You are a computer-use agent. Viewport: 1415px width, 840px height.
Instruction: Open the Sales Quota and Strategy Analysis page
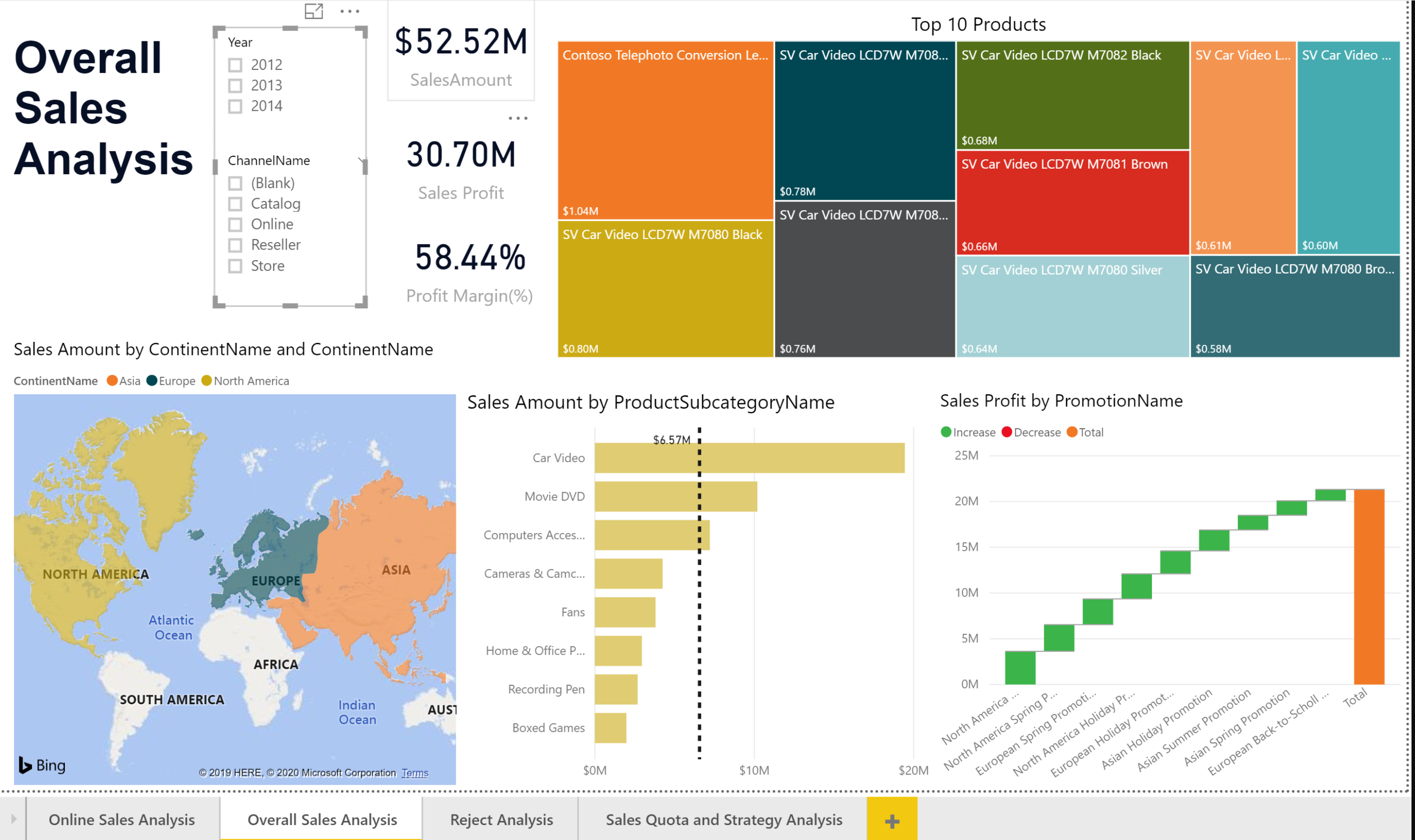tap(725, 819)
